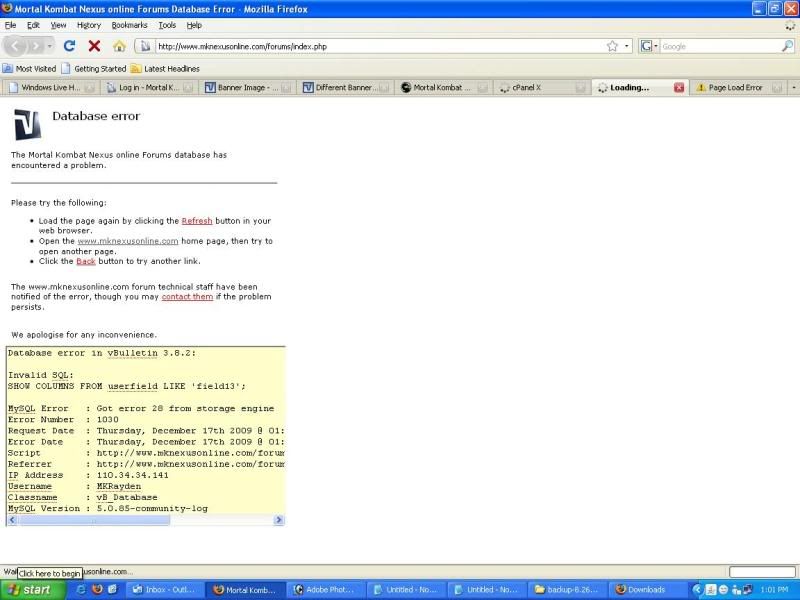Image resolution: width=800 pixels, height=600 pixels.
Task: Click the IP address 110.34.34.141
Action: tap(133, 475)
